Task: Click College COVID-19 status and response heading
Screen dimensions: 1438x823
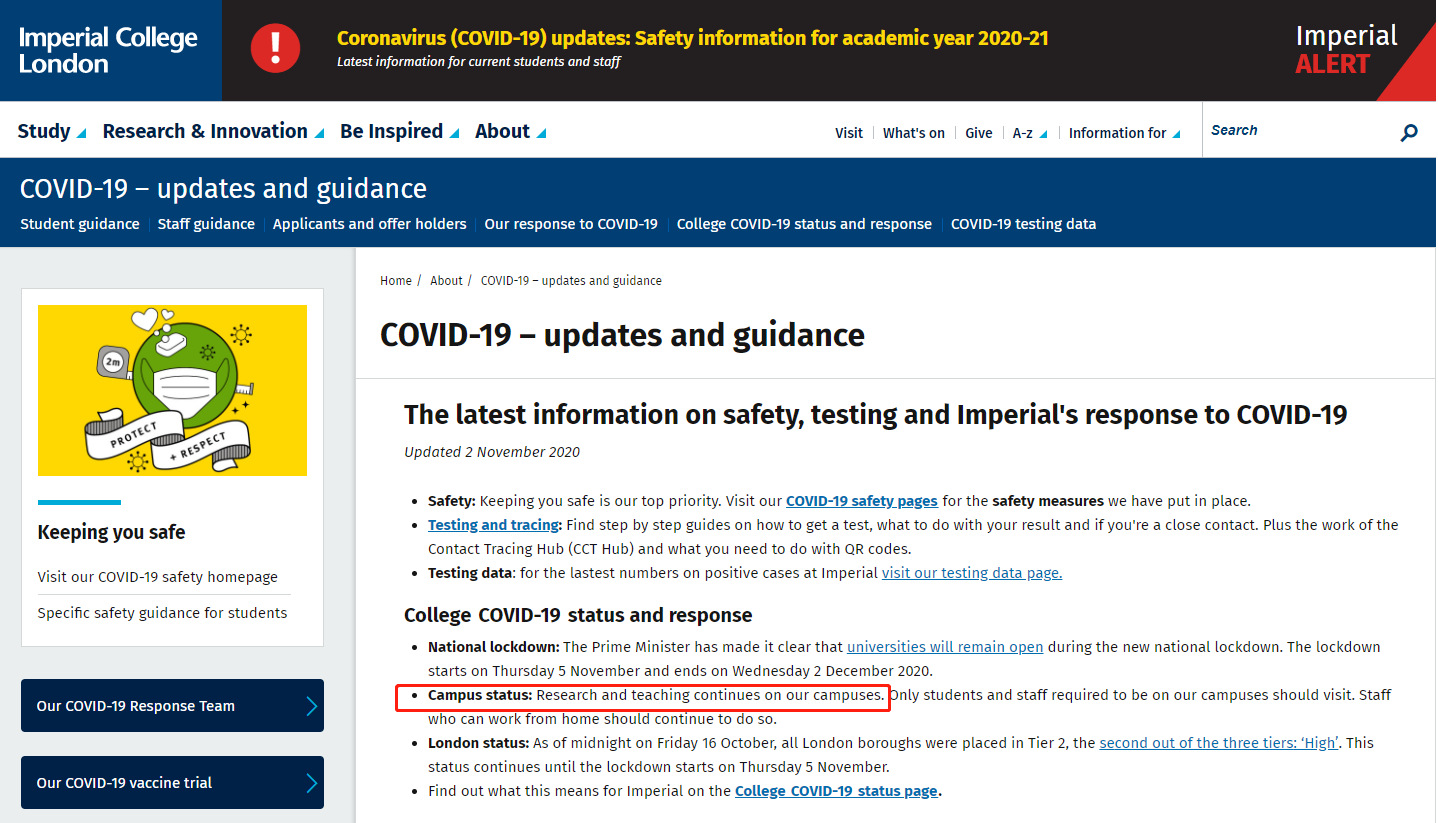Action: tap(578, 615)
